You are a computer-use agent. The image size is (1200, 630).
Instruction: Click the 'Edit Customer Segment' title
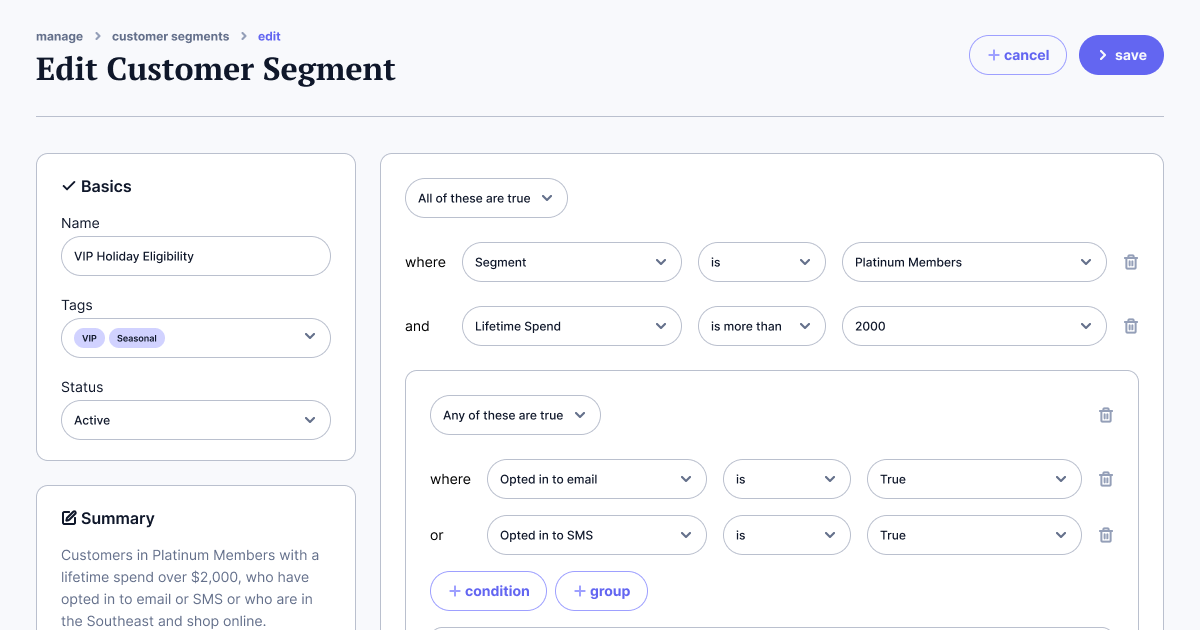[216, 69]
